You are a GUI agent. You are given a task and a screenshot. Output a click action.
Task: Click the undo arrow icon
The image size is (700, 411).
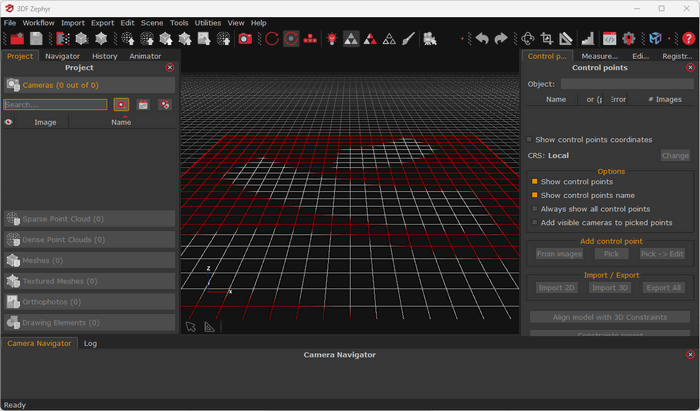click(482, 39)
